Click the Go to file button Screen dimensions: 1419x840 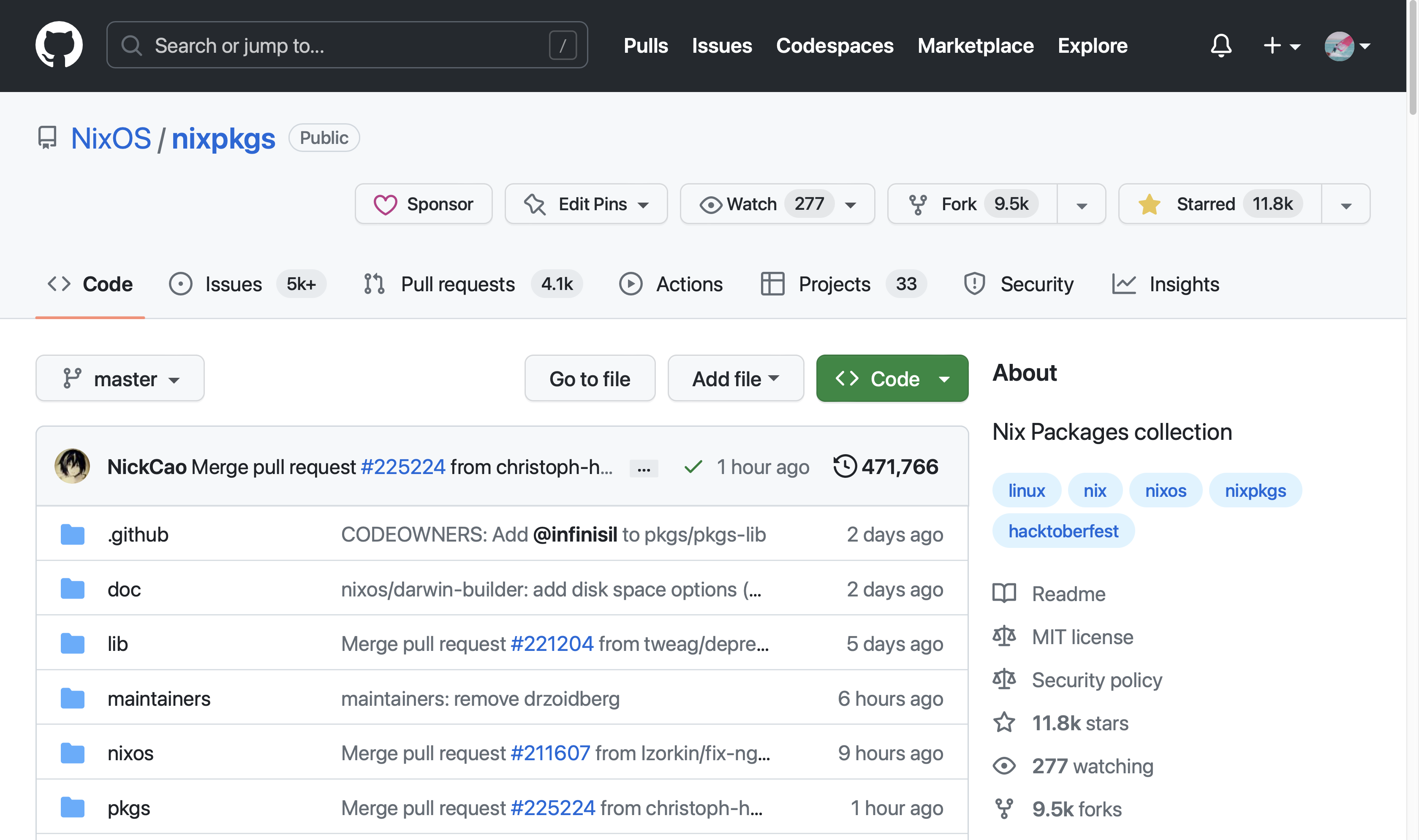click(x=590, y=379)
